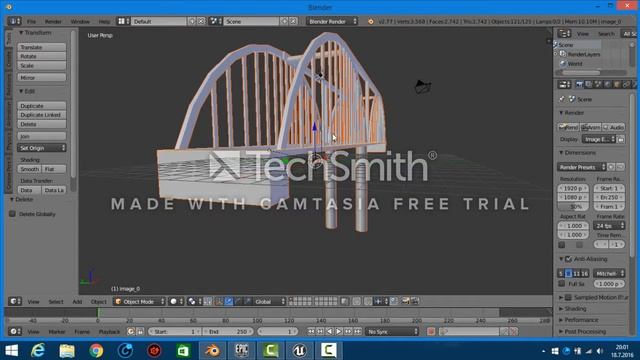
Task: Click the Object properties tab icon
Action: [x=617, y=84]
